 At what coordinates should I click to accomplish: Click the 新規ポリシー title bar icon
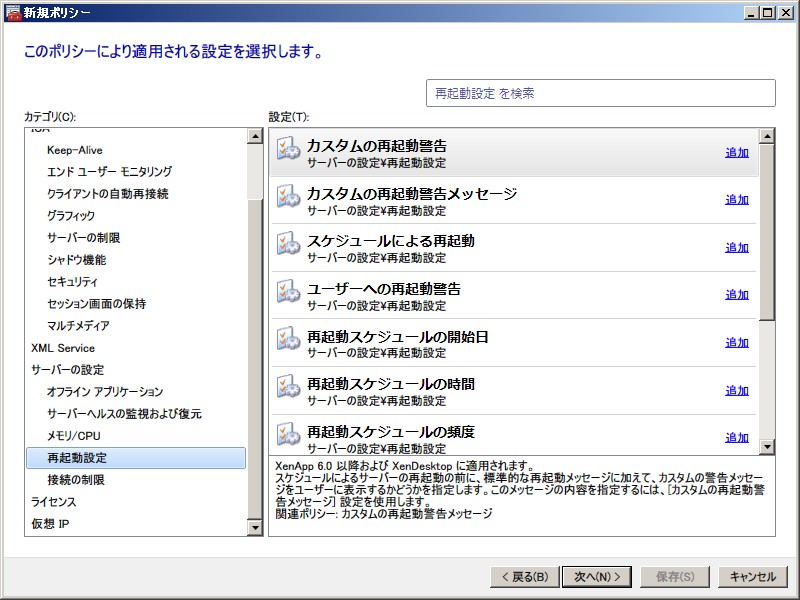pyautogui.click(x=12, y=11)
